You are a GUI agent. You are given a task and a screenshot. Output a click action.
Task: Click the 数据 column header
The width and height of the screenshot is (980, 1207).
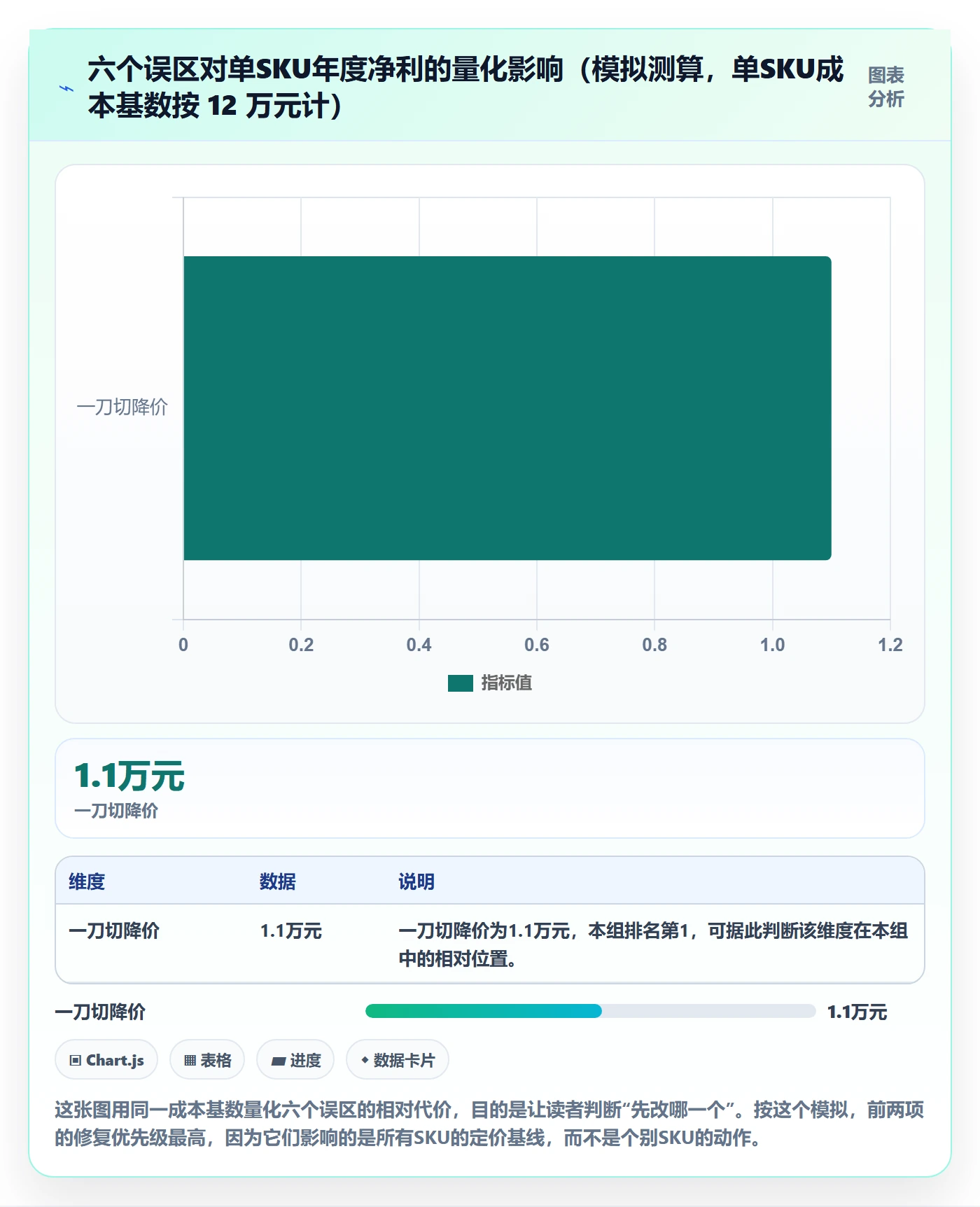tap(278, 881)
